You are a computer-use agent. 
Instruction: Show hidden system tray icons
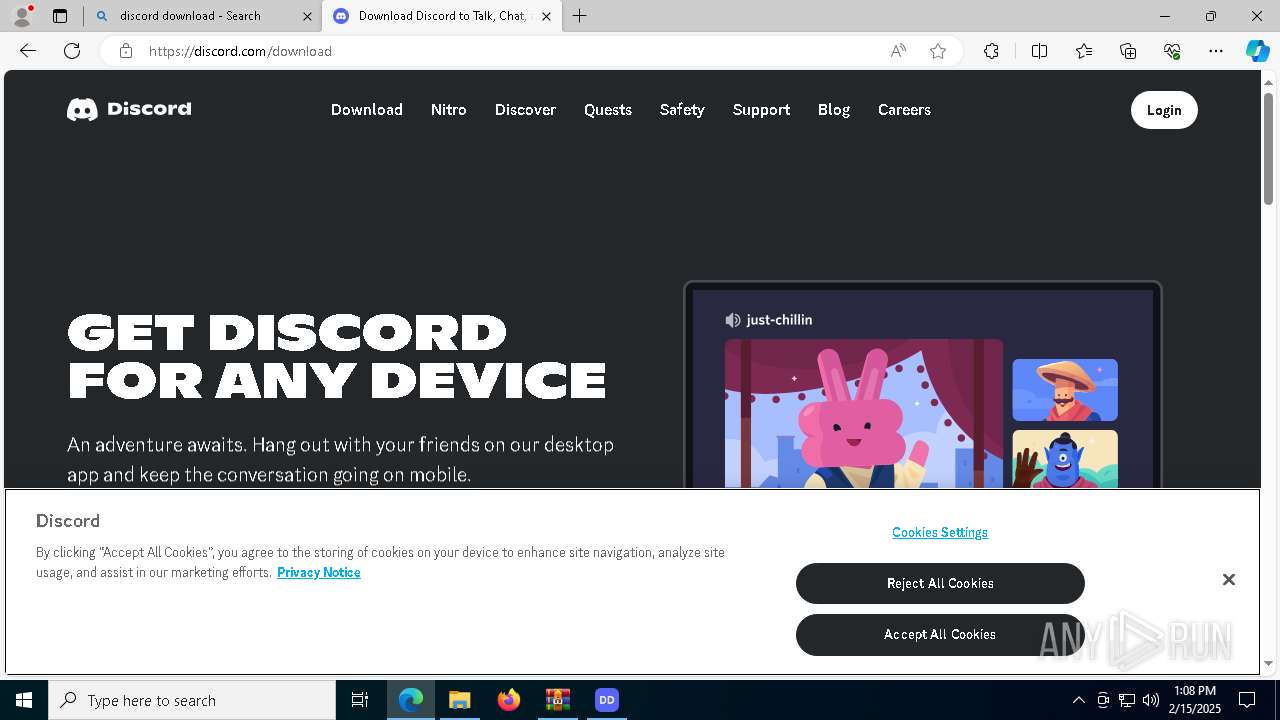(x=1078, y=700)
